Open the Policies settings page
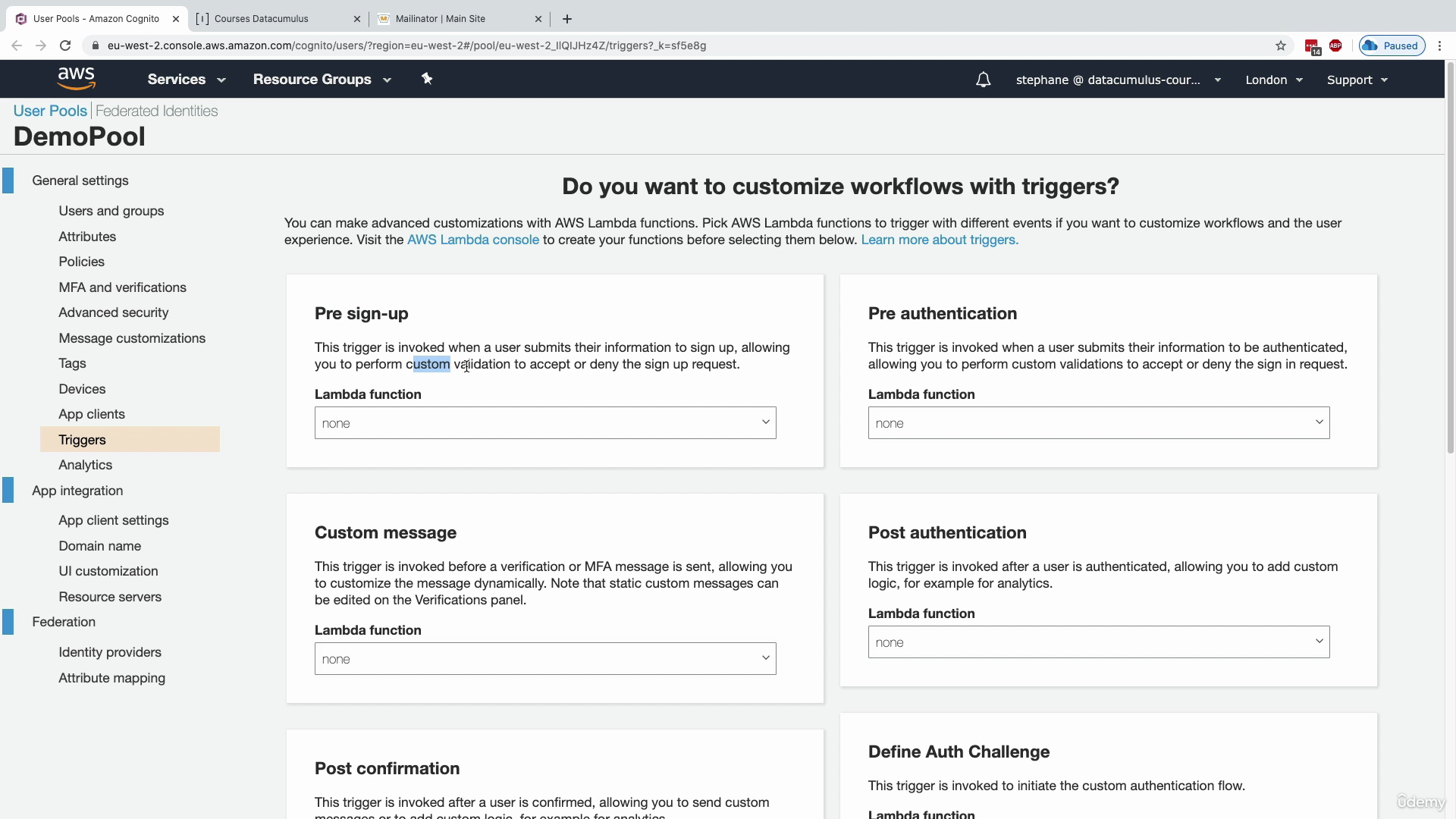 pyautogui.click(x=82, y=262)
